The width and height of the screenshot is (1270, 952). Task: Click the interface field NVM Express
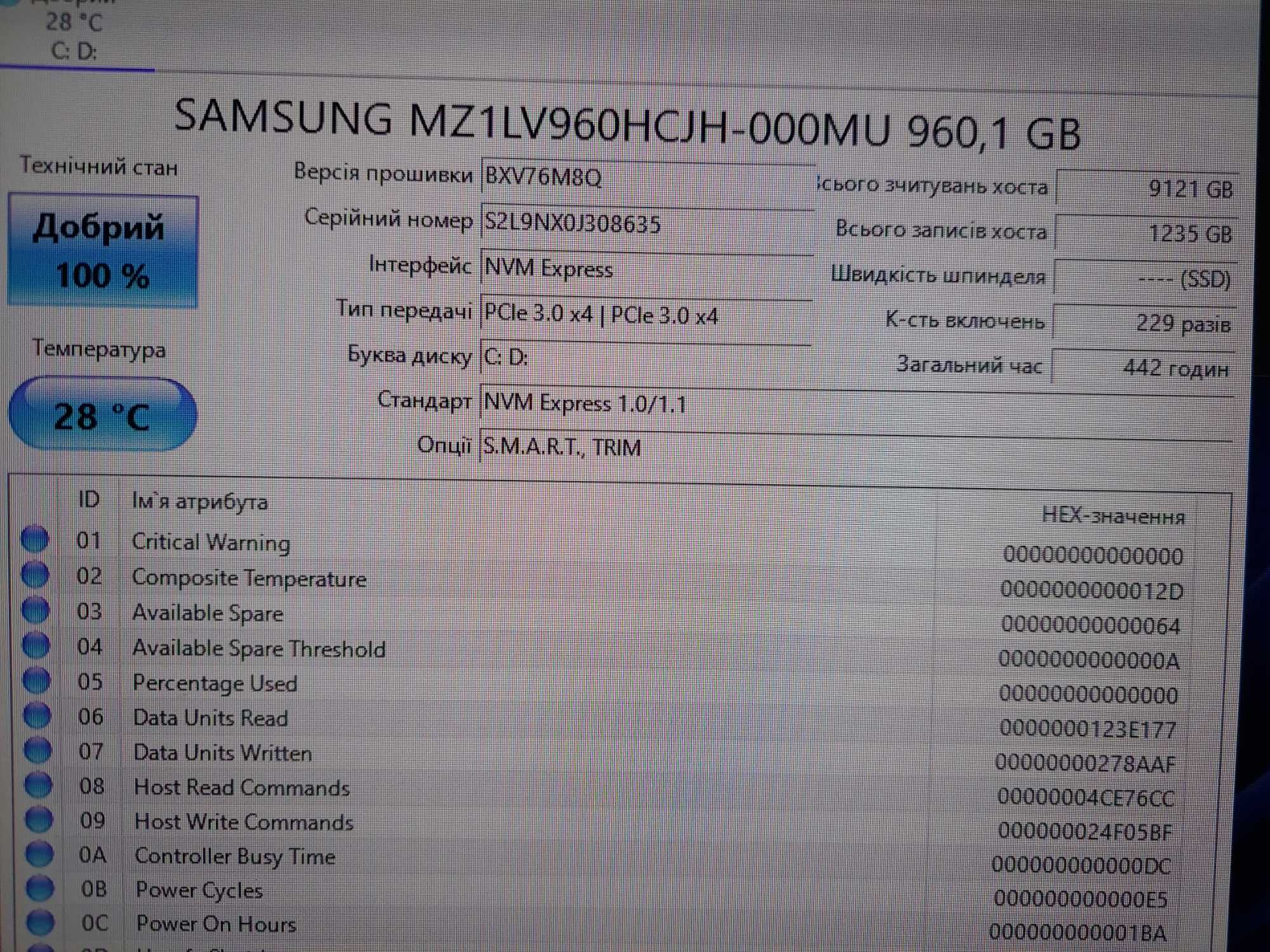pyautogui.click(x=646, y=269)
